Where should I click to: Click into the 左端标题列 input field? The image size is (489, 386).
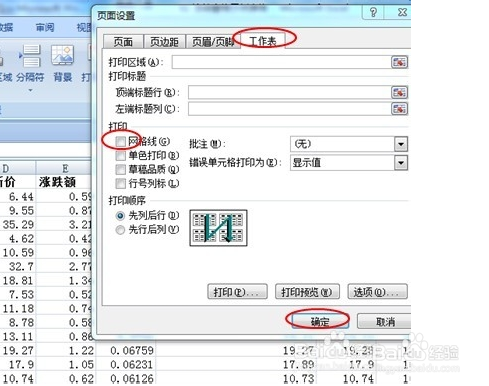click(289, 109)
